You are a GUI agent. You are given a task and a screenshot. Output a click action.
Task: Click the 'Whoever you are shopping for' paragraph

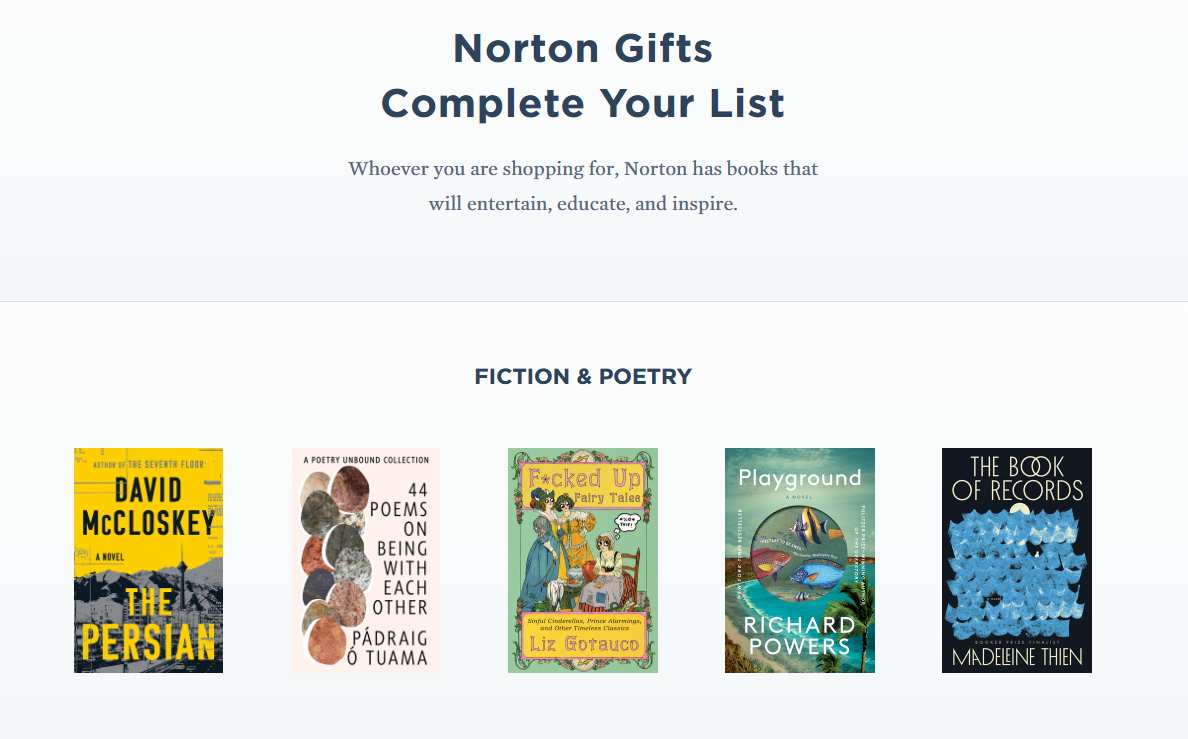(583, 186)
